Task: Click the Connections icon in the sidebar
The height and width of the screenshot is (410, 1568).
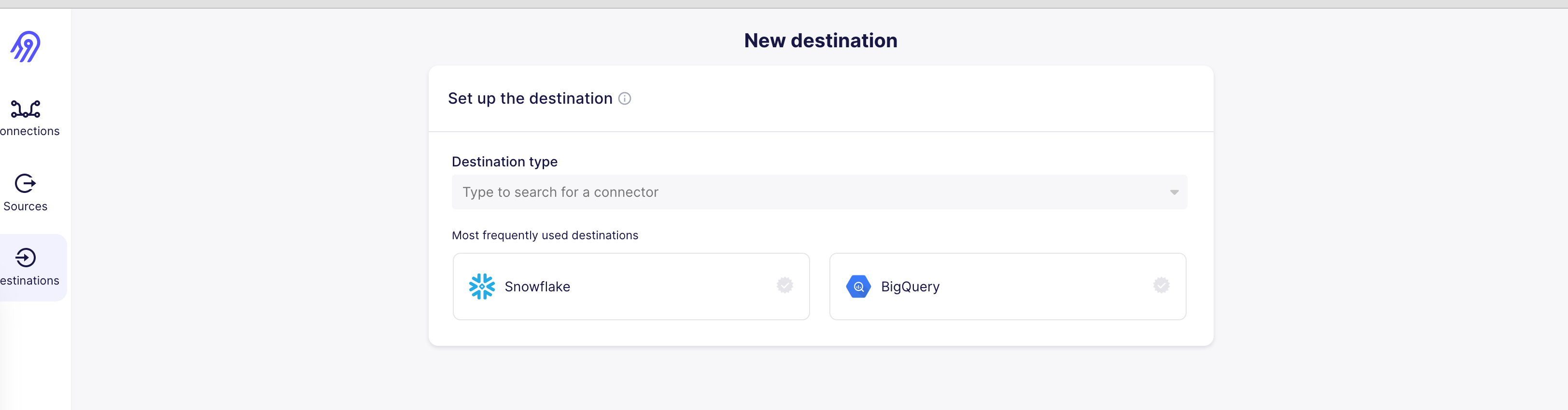Action: click(x=26, y=109)
